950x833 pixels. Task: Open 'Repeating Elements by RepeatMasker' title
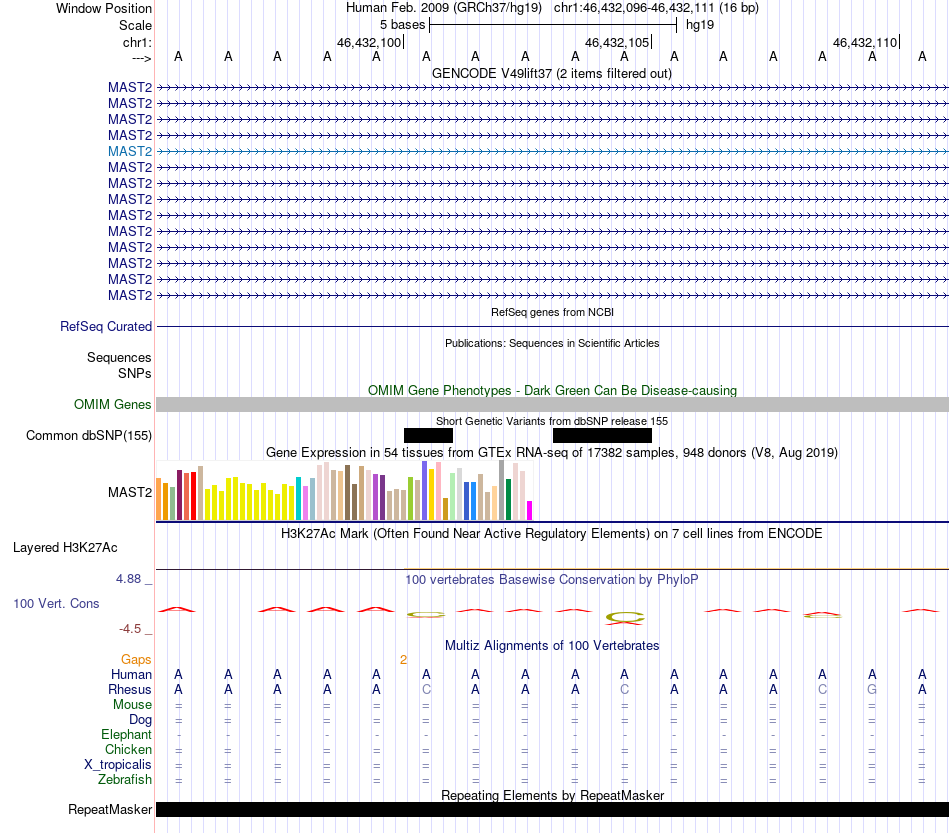coord(552,795)
